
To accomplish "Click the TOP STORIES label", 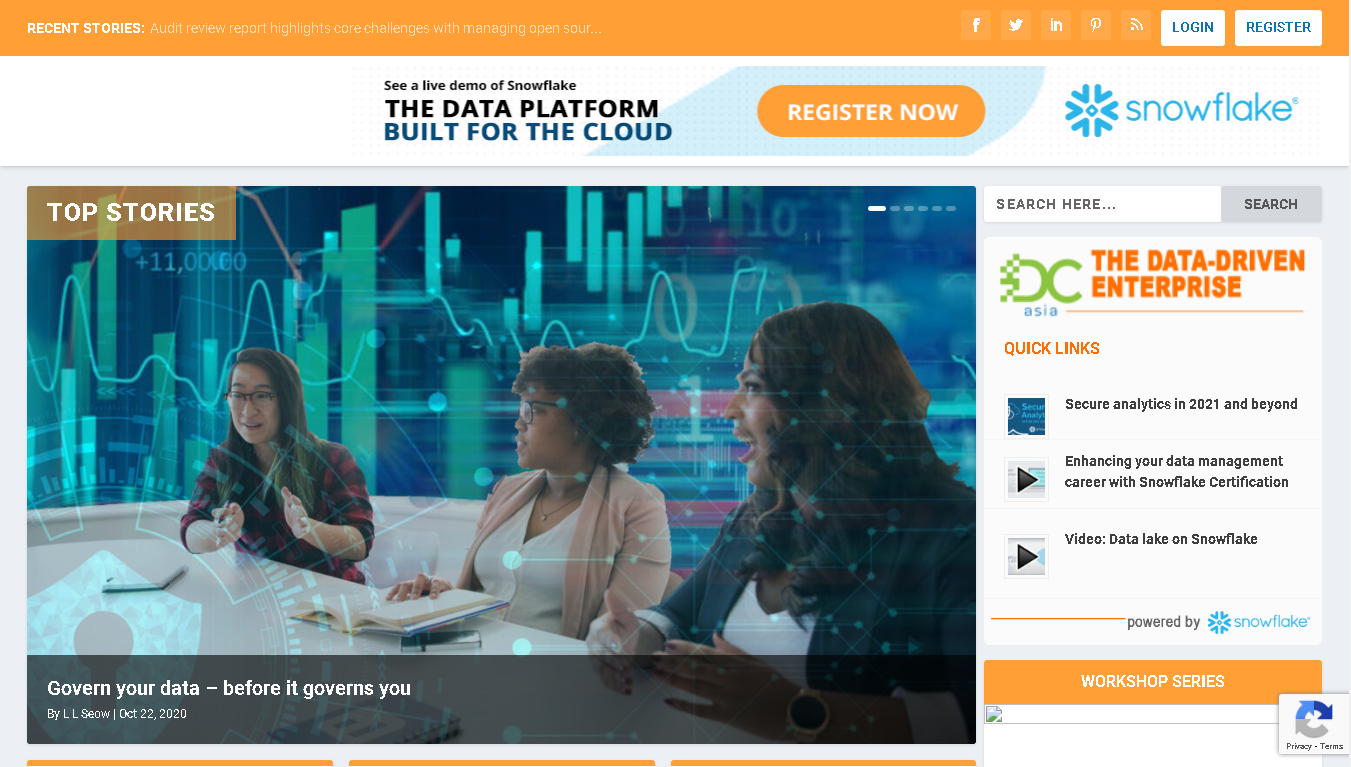I will tap(131, 213).
